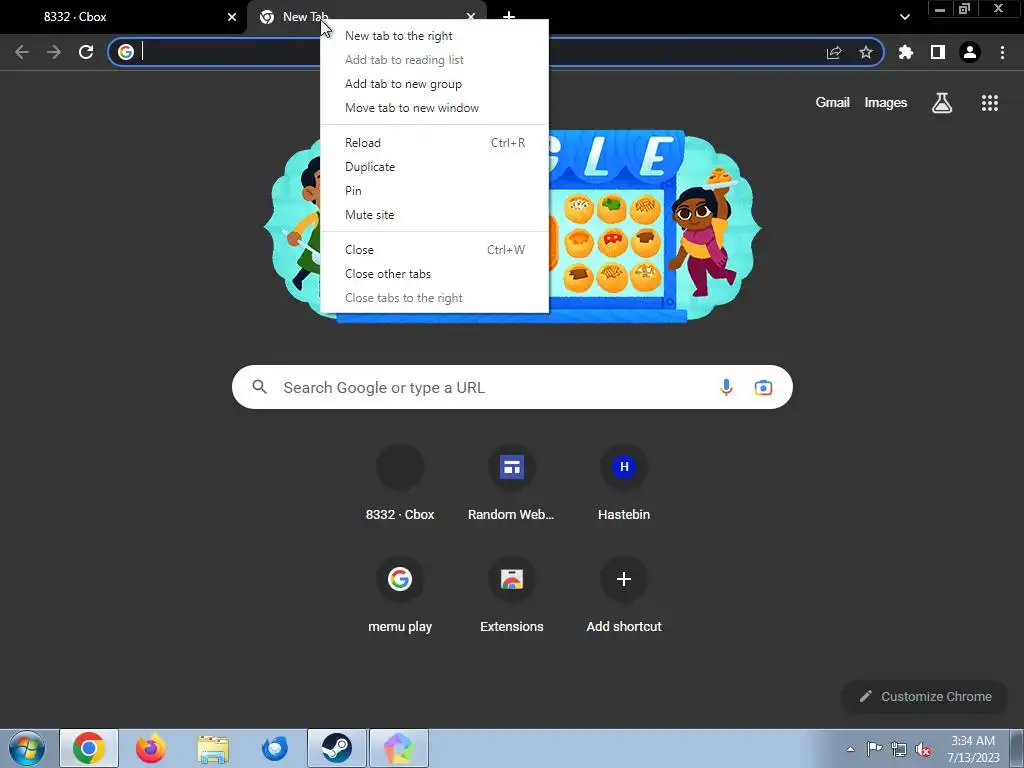The width and height of the screenshot is (1024, 768).
Task: Choose Move tab to new window
Action: pyautogui.click(x=434, y=108)
